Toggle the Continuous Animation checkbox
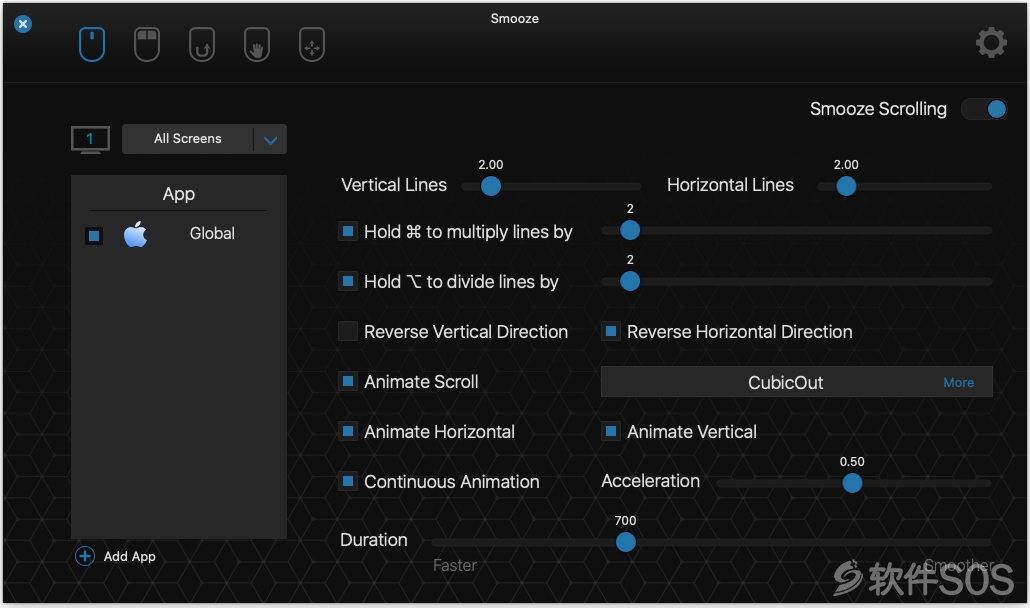The width and height of the screenshot is (1030, 608). 348,481
